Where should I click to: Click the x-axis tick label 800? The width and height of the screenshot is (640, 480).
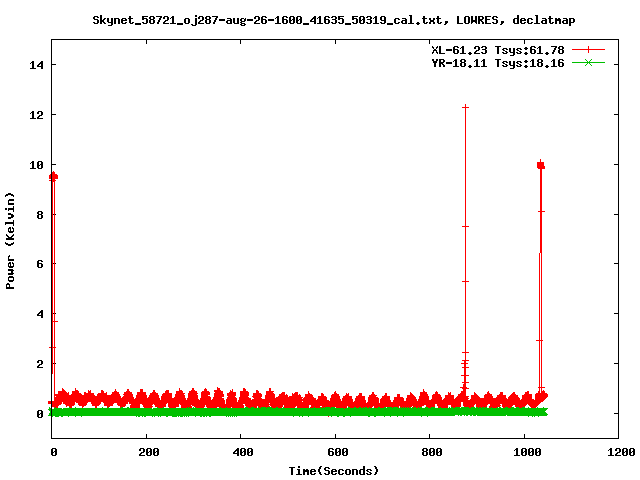tap(431, 452)
